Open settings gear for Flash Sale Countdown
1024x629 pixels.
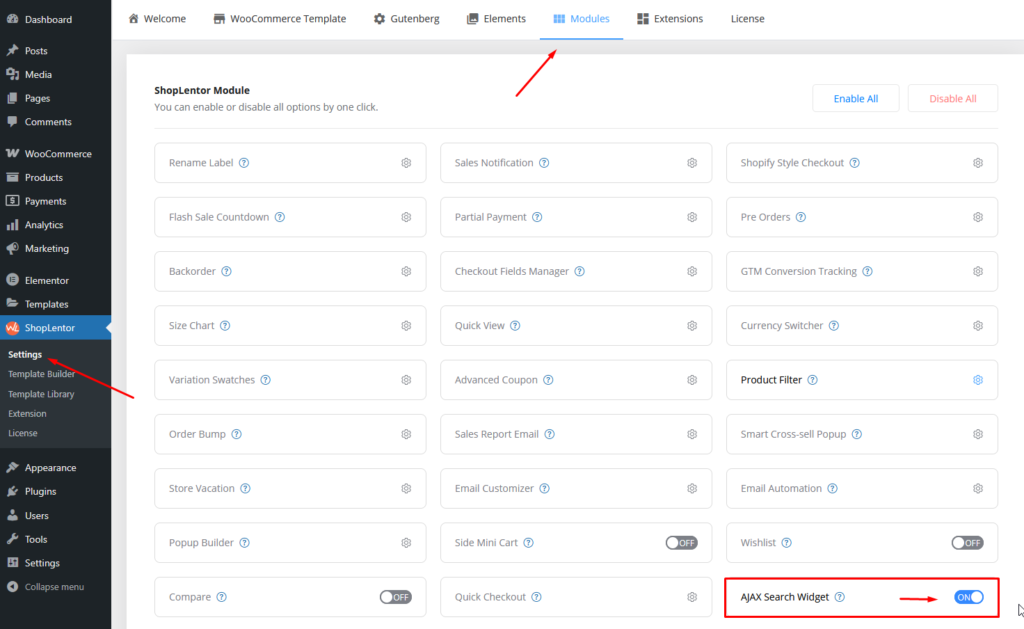(406, 217)
